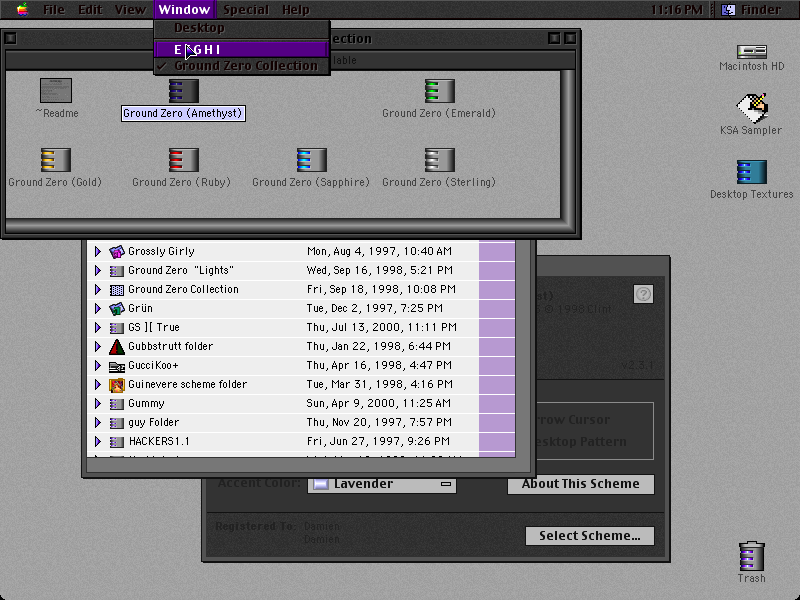Image resolution: width=800 pixels, height=600 pixels.
Task: Click the Guinevere scheme folder icon
Action: coord(117,385)
